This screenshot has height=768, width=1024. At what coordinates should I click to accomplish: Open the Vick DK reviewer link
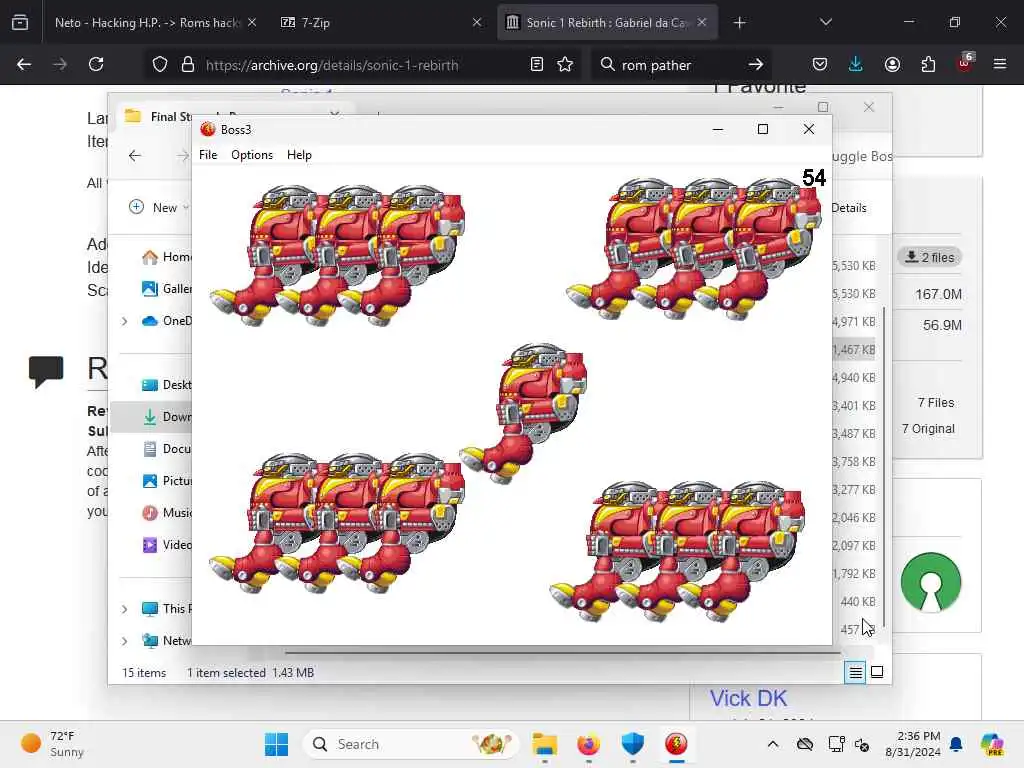(748, 698)
